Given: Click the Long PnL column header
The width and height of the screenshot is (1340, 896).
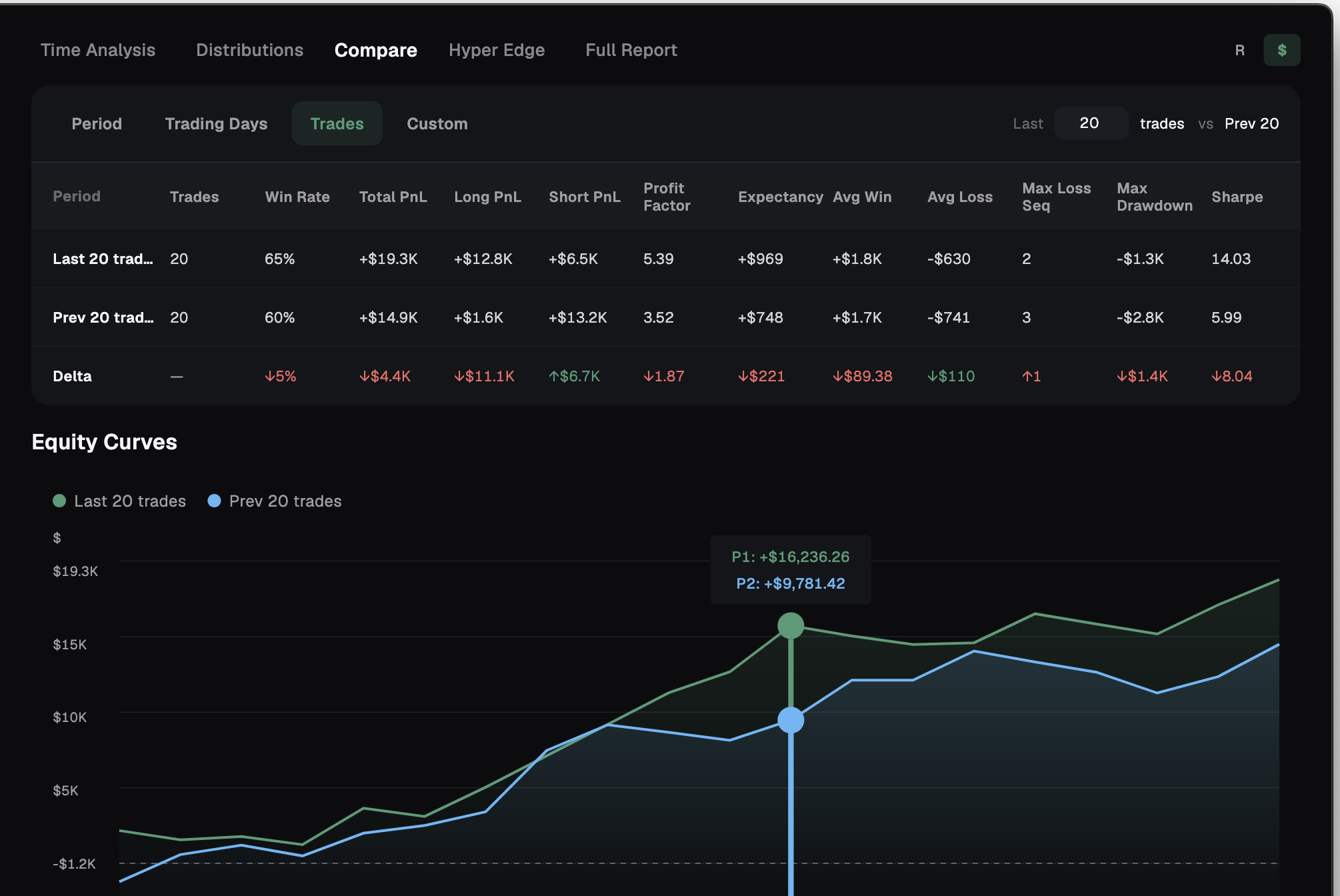Looking at the screenshot, I should (x=487, y=197).
